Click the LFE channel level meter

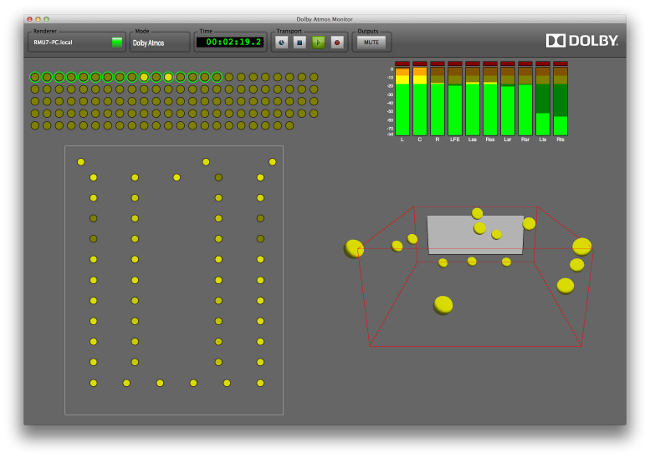coord(455,101)
